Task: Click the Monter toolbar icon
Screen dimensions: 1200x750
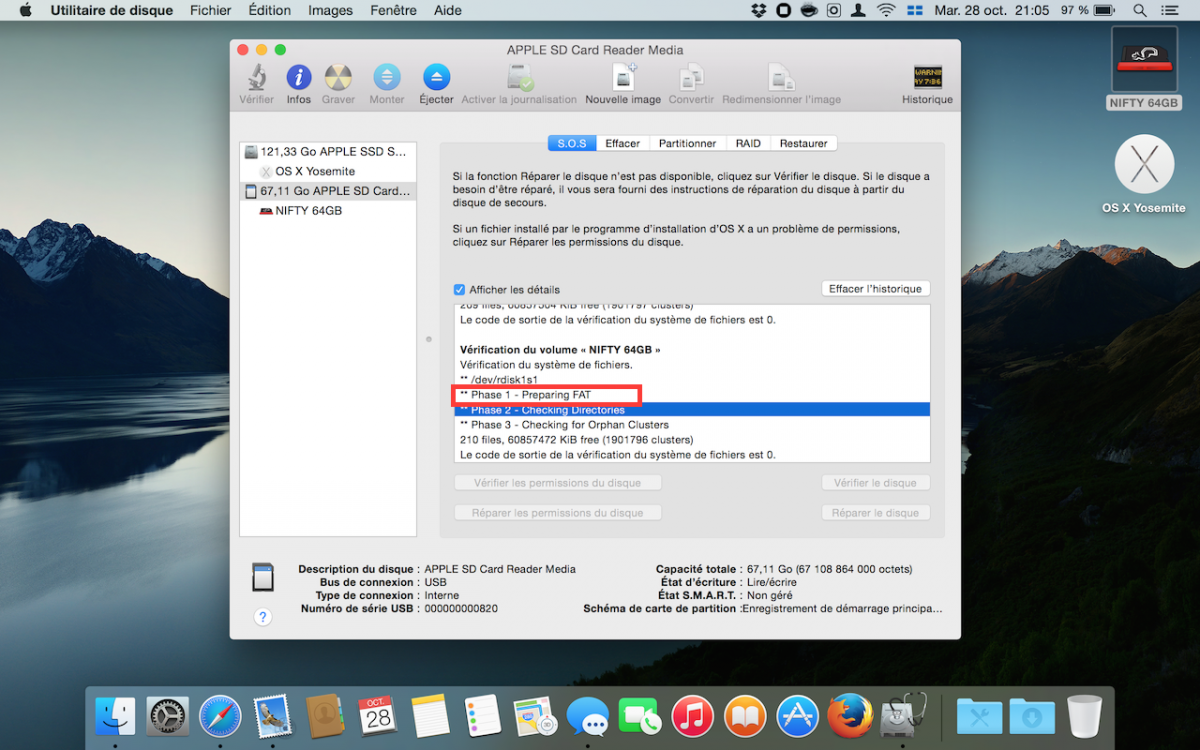Action: [386, 78]
